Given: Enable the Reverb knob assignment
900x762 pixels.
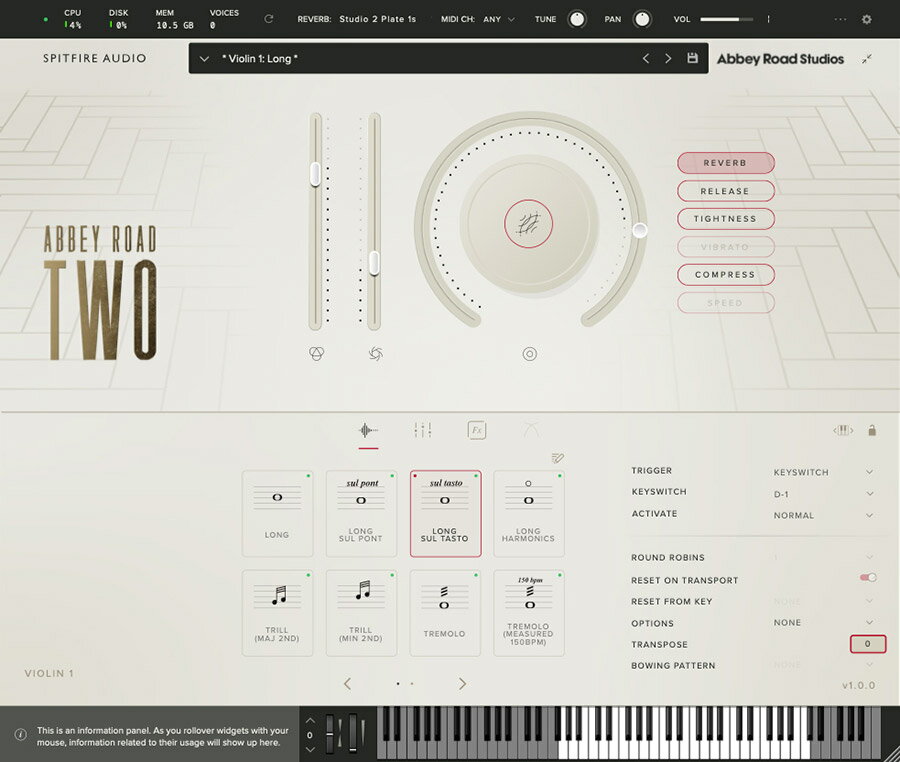Looking at the screenshot, I should pyautogui.click(x=725, y=163).
